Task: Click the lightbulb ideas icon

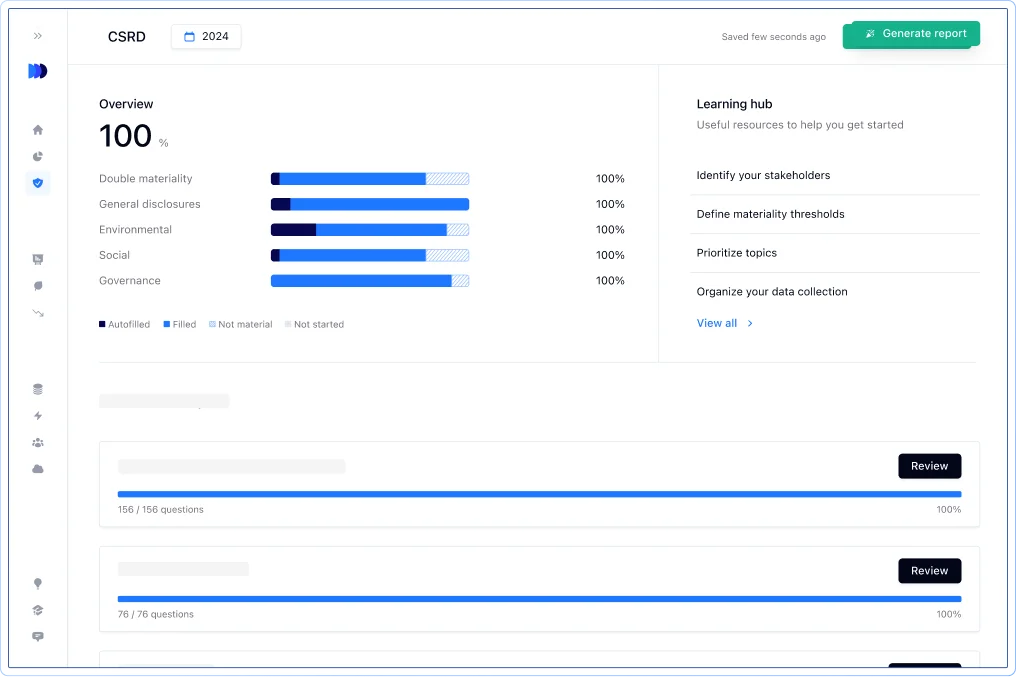Action: (38, 583)
